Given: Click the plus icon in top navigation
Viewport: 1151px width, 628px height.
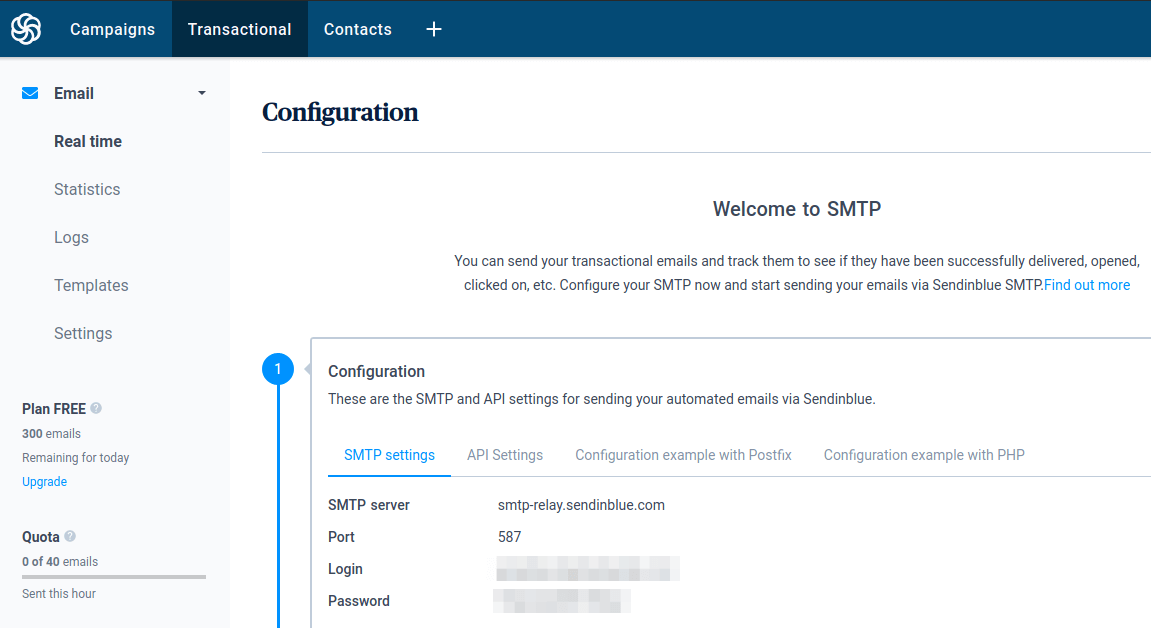Looking at the screenshot, I should click(x=434, y=29).
